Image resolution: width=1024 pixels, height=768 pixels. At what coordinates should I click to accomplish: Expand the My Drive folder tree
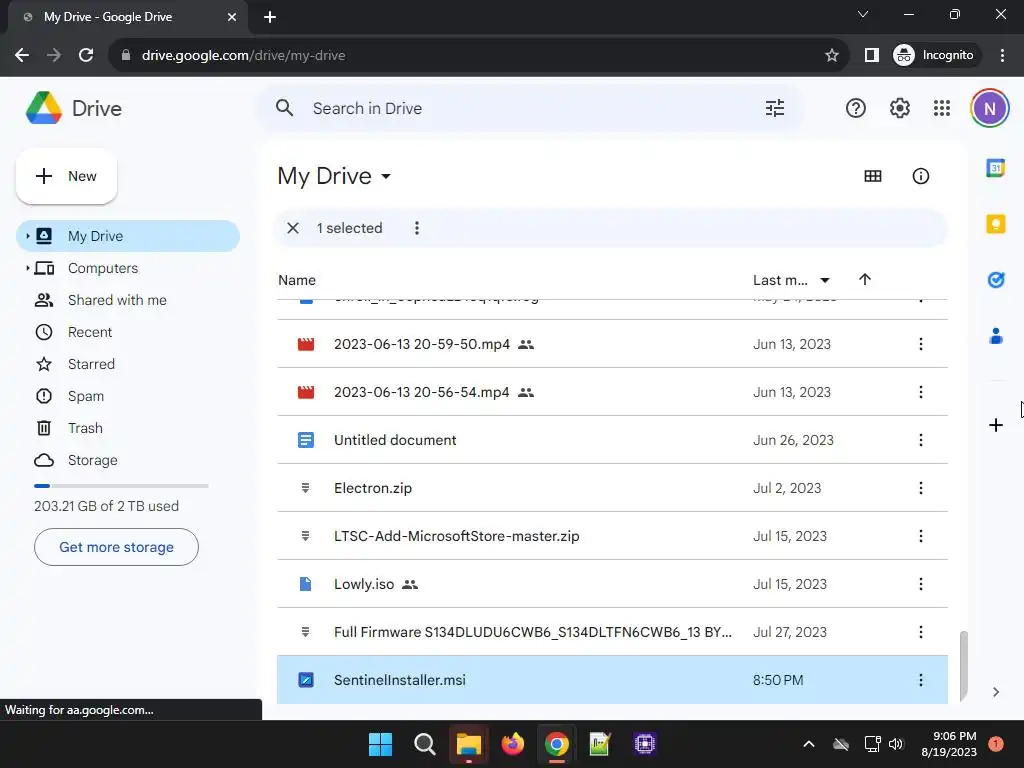(x=27, y=236)
